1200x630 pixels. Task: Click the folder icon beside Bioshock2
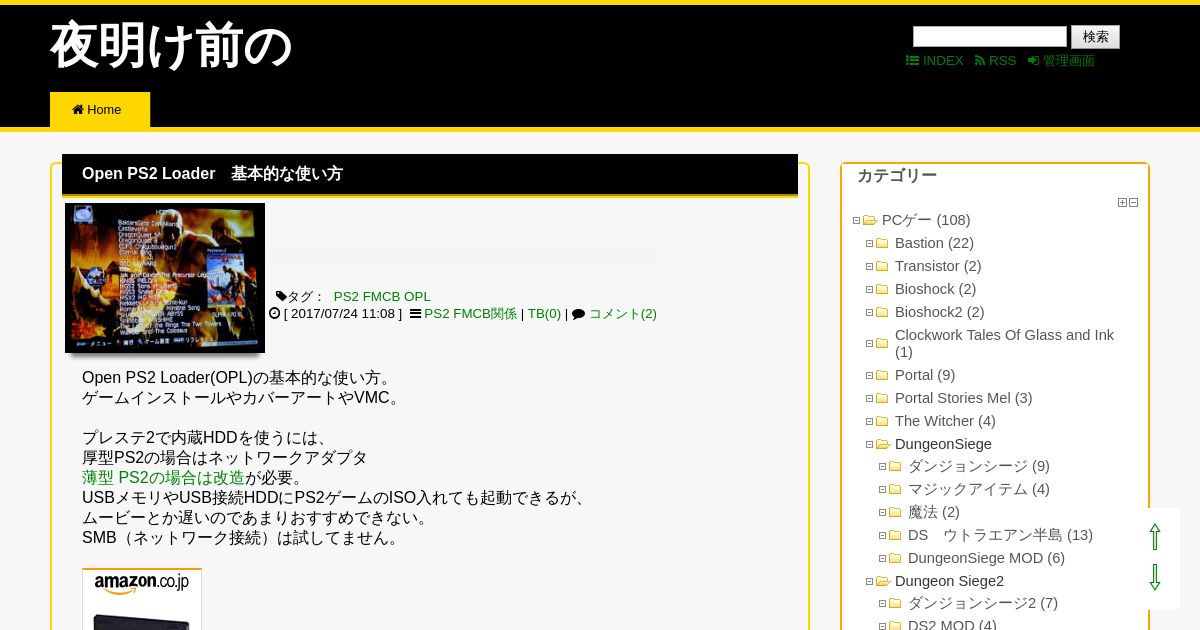882,313
